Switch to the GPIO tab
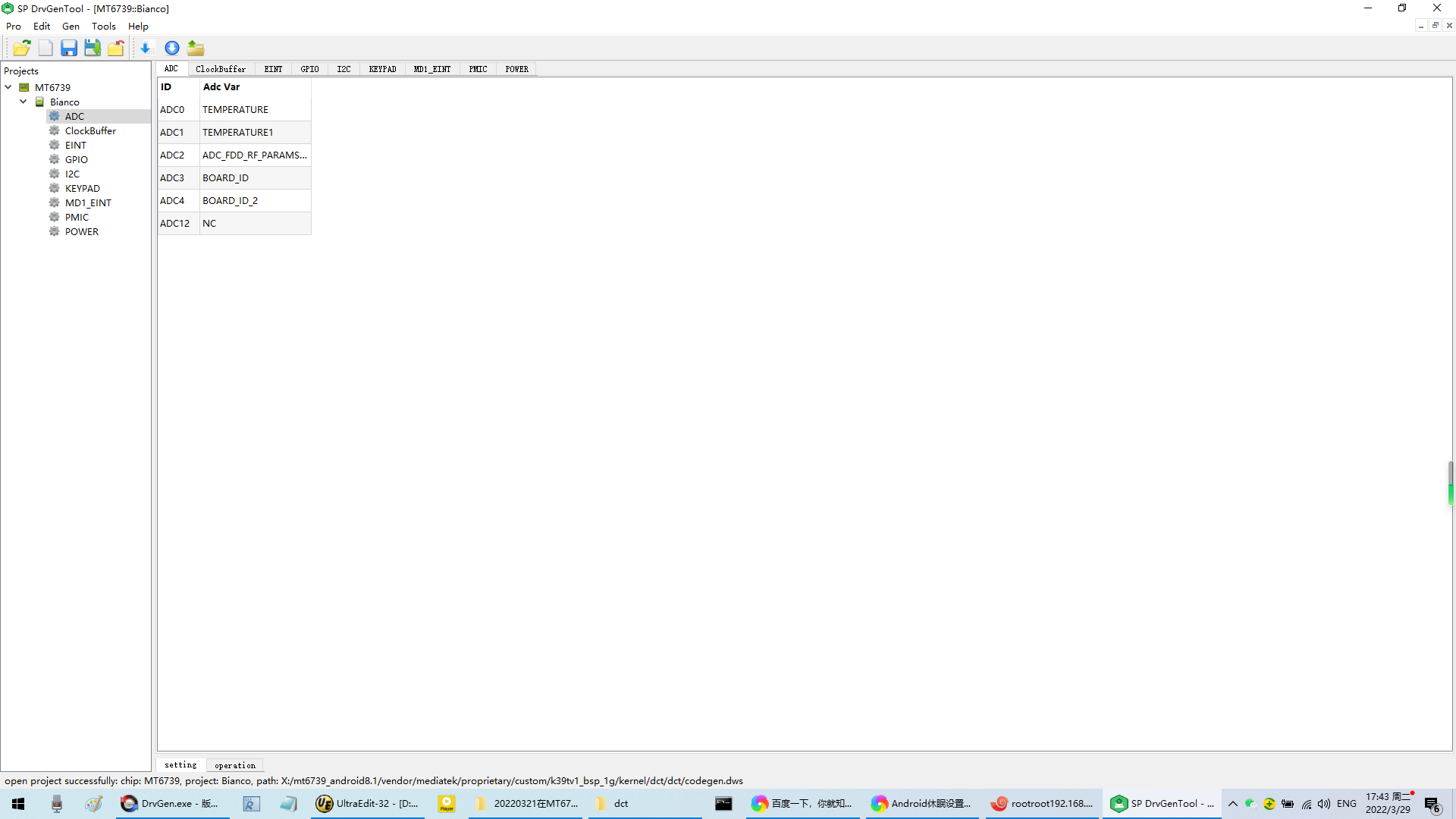This screenshot has width=1456, height=819. [309, 69]
